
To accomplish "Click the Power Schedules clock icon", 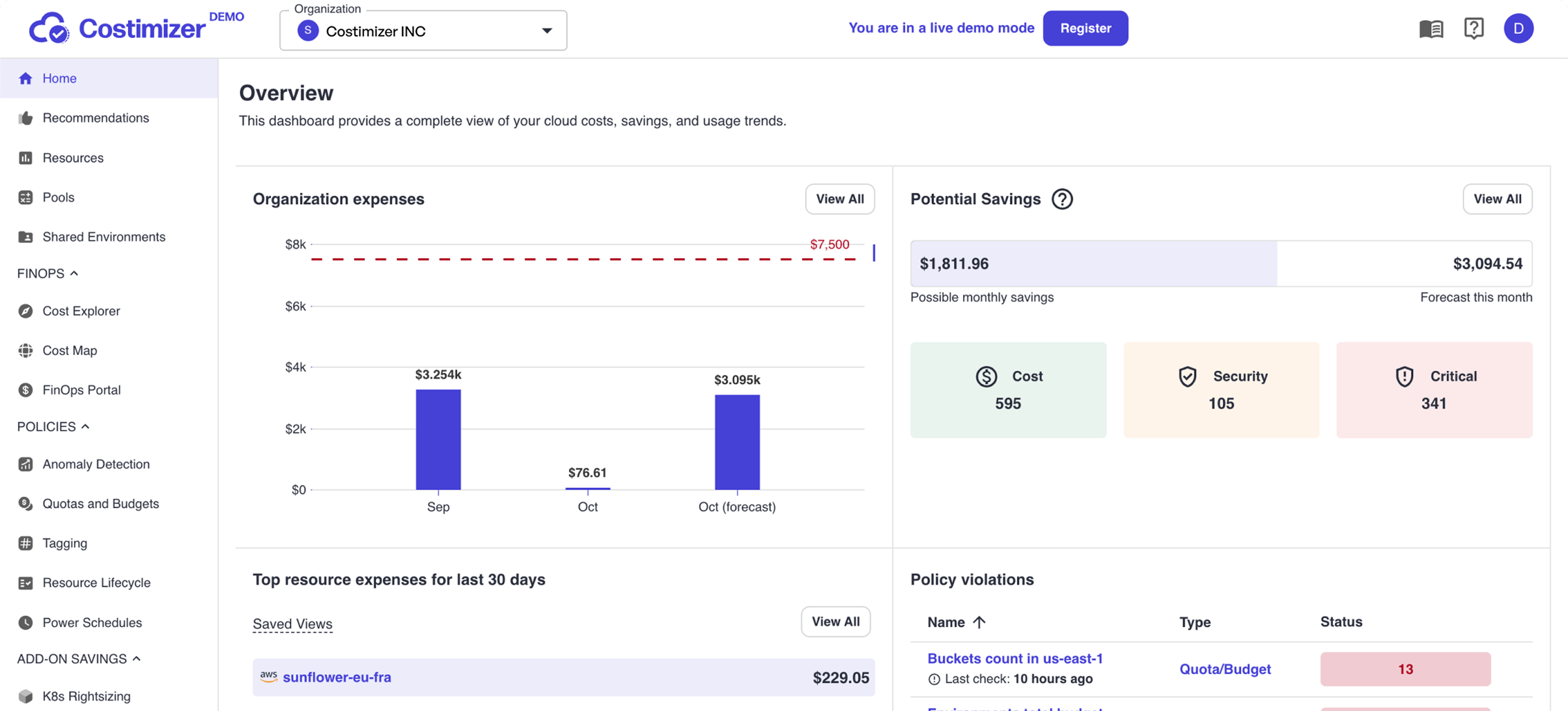I will point(26,623).
